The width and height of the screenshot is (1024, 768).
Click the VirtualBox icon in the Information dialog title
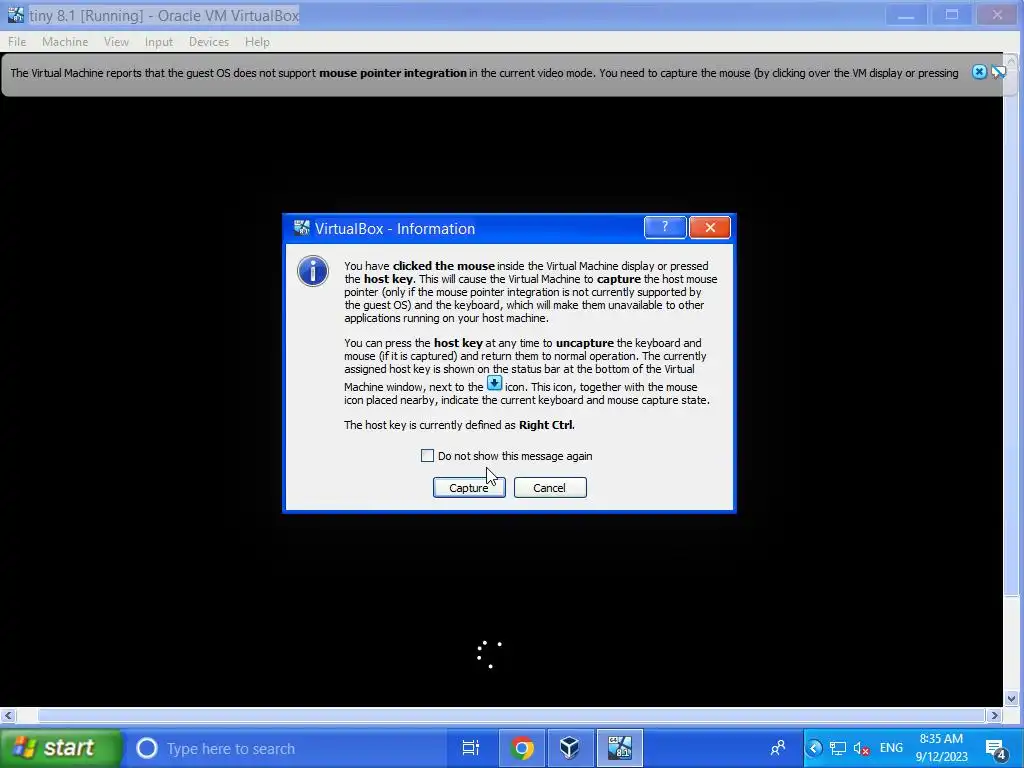click(x=301, y=228)
